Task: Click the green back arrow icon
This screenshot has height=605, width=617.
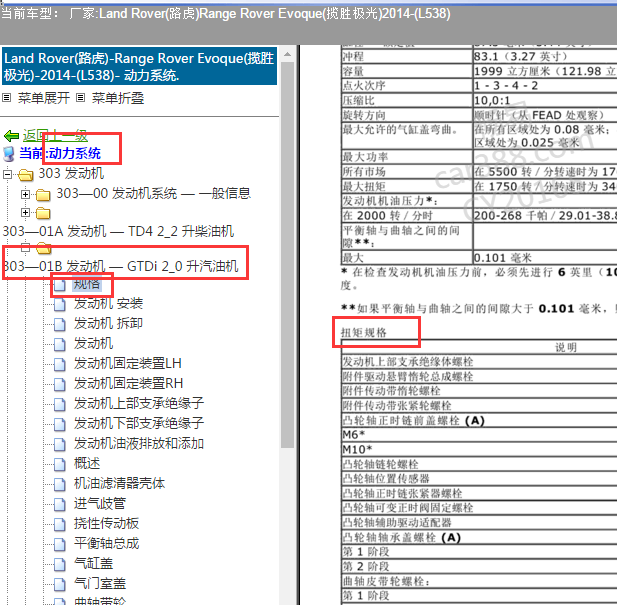Action: 11,136
